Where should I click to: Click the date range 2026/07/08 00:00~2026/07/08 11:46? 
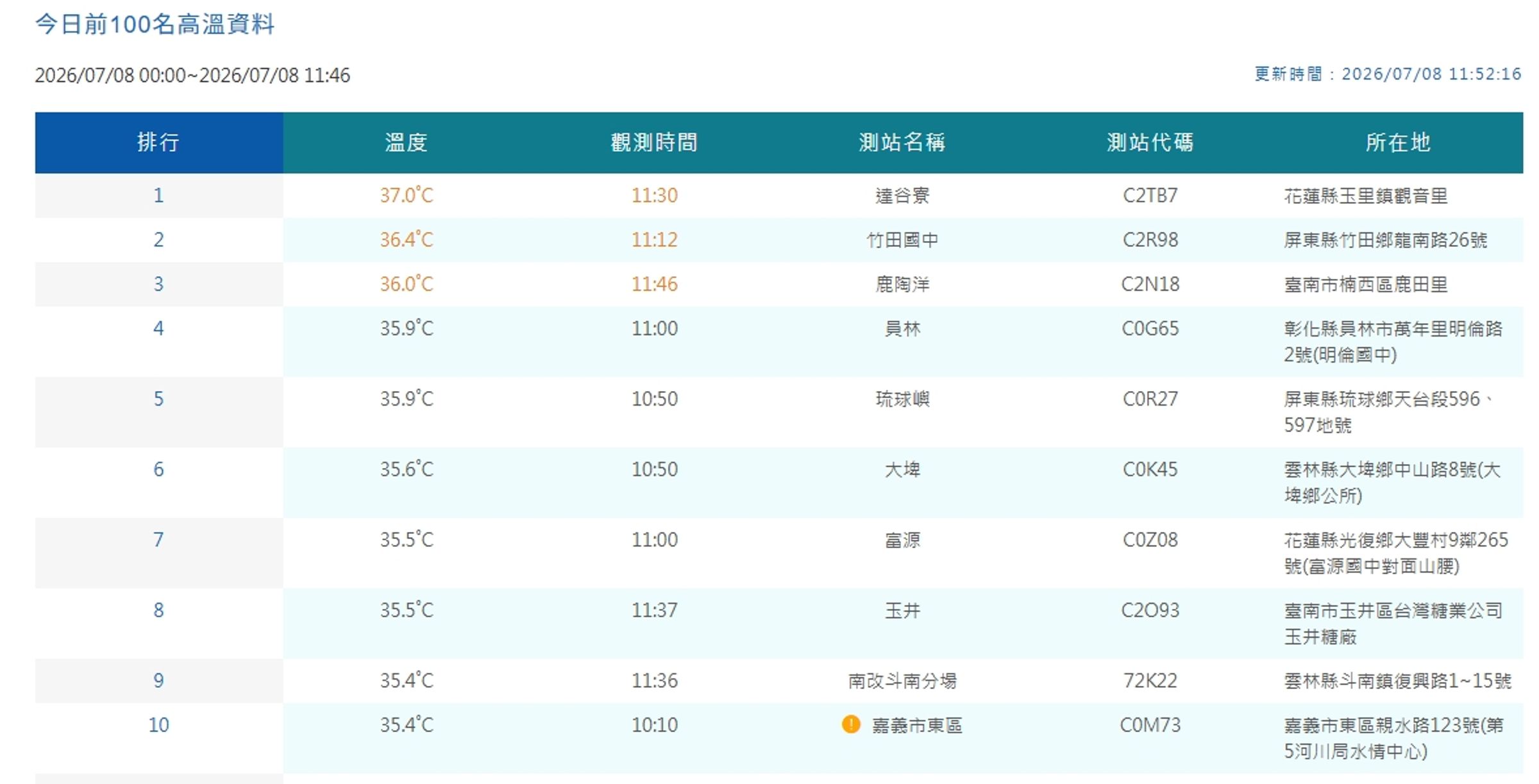tap(192, 75)
